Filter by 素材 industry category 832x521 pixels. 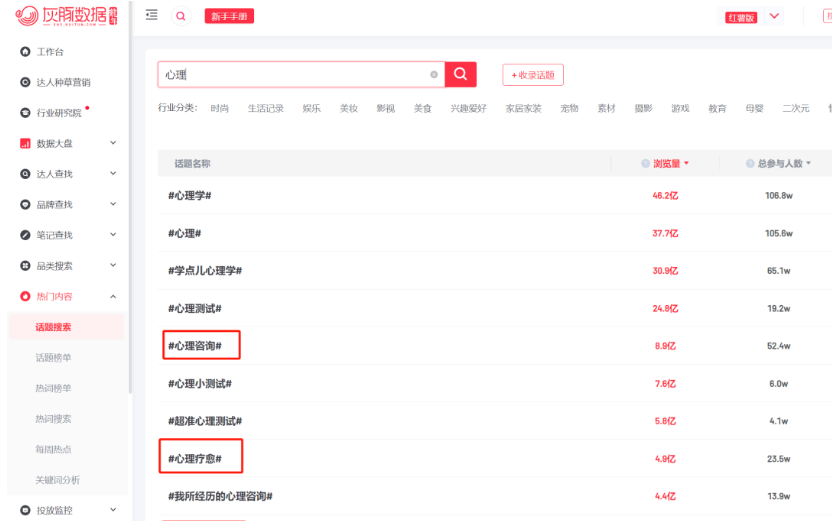pos(606,108)
